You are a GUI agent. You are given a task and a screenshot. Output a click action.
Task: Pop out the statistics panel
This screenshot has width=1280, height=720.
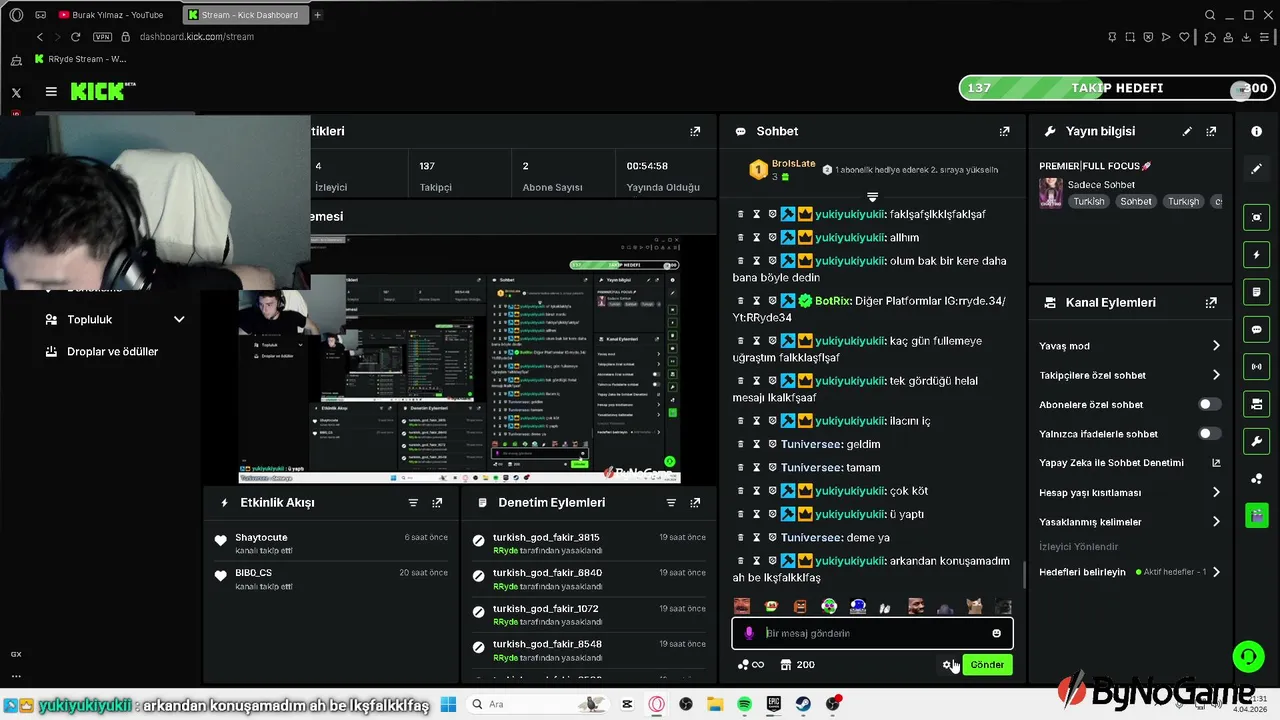(695, 131)
